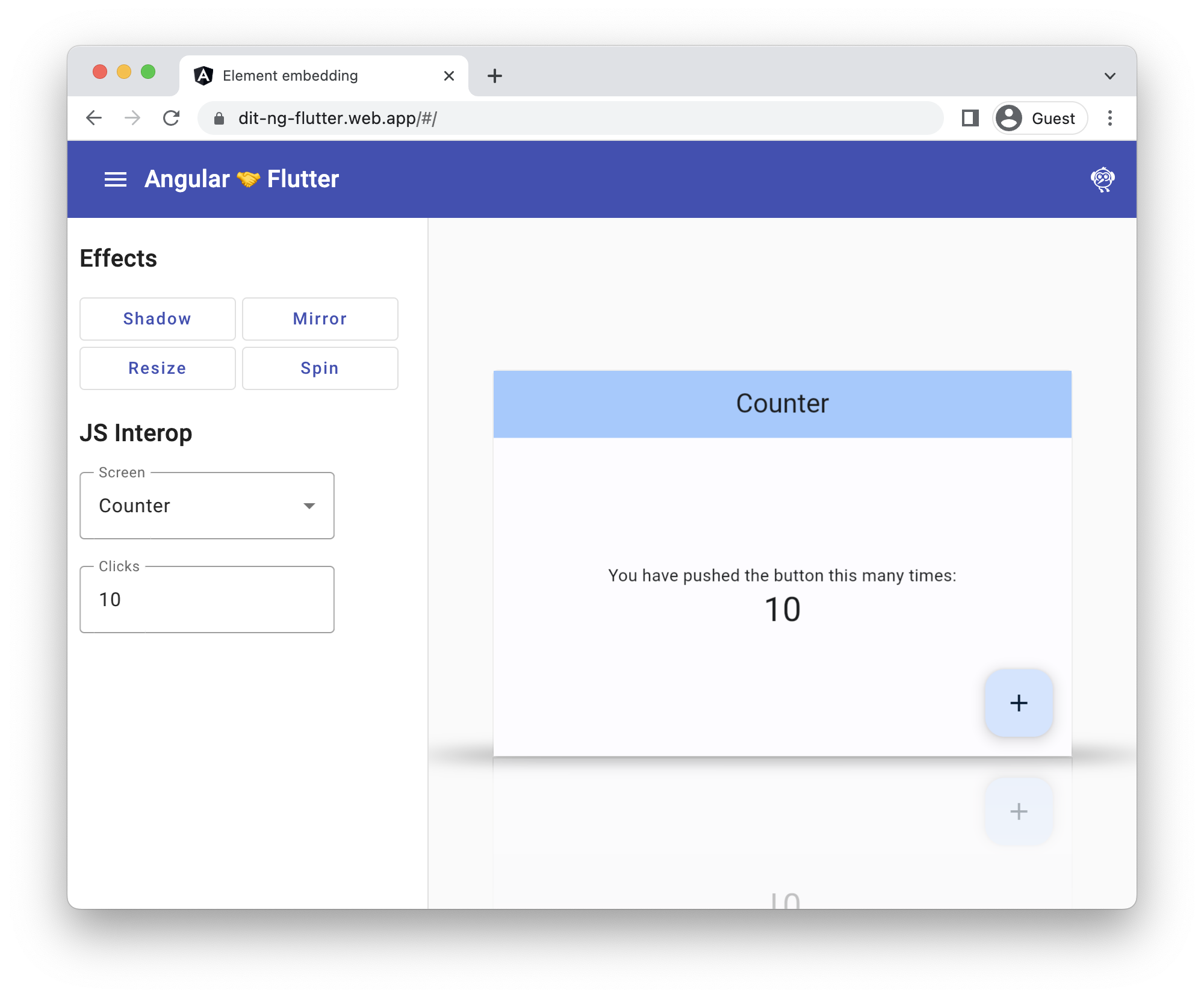This screenshot has width=1204, height=998.
Task: Toggle the Mirror effect
Action: 320,319
